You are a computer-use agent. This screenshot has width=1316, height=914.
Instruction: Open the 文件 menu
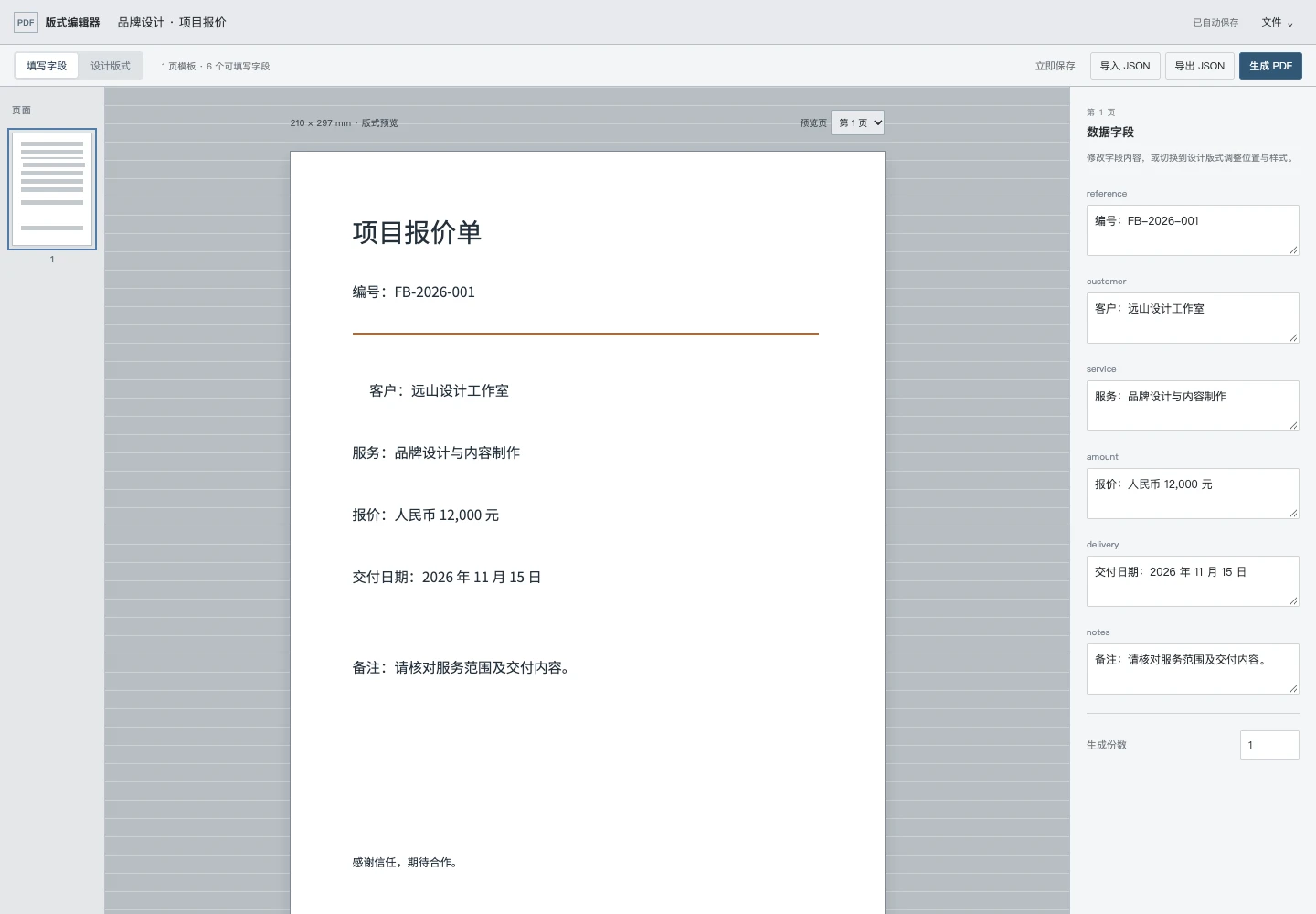coord(1278,22)
